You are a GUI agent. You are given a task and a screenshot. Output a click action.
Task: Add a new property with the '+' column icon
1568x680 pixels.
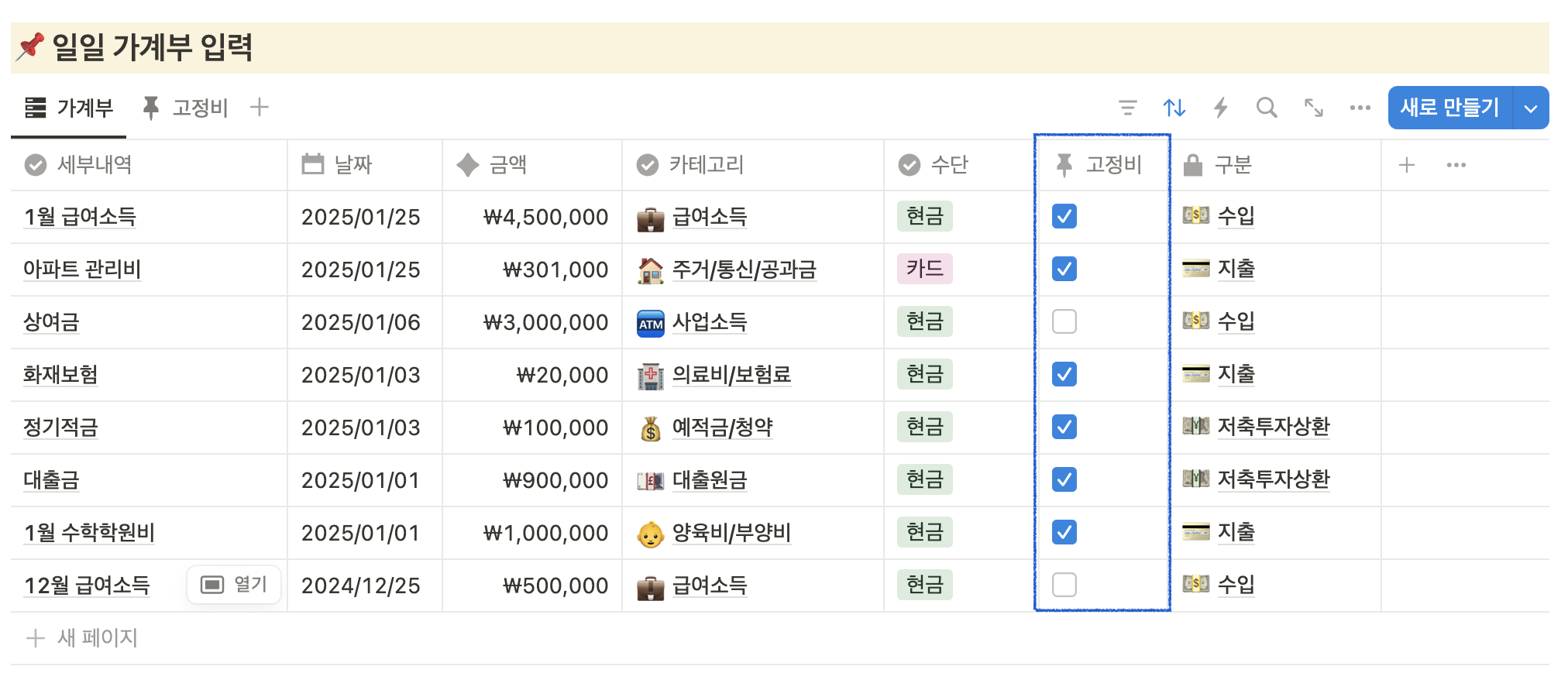coord(1406,164)
